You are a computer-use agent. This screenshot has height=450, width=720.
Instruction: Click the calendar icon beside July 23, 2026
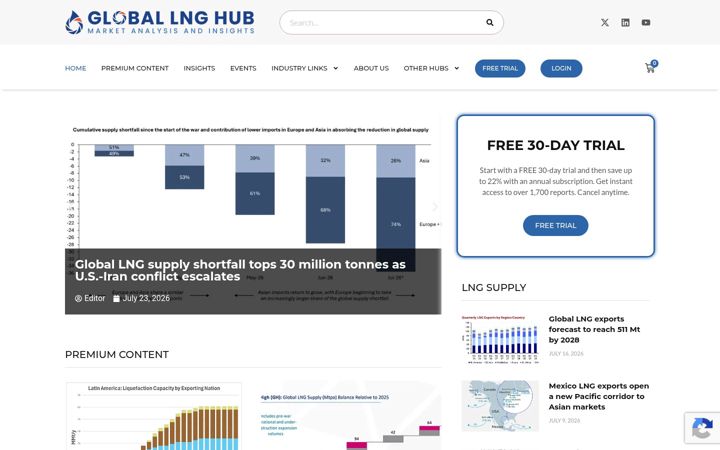pyautogui.click(x=117, y=298)
